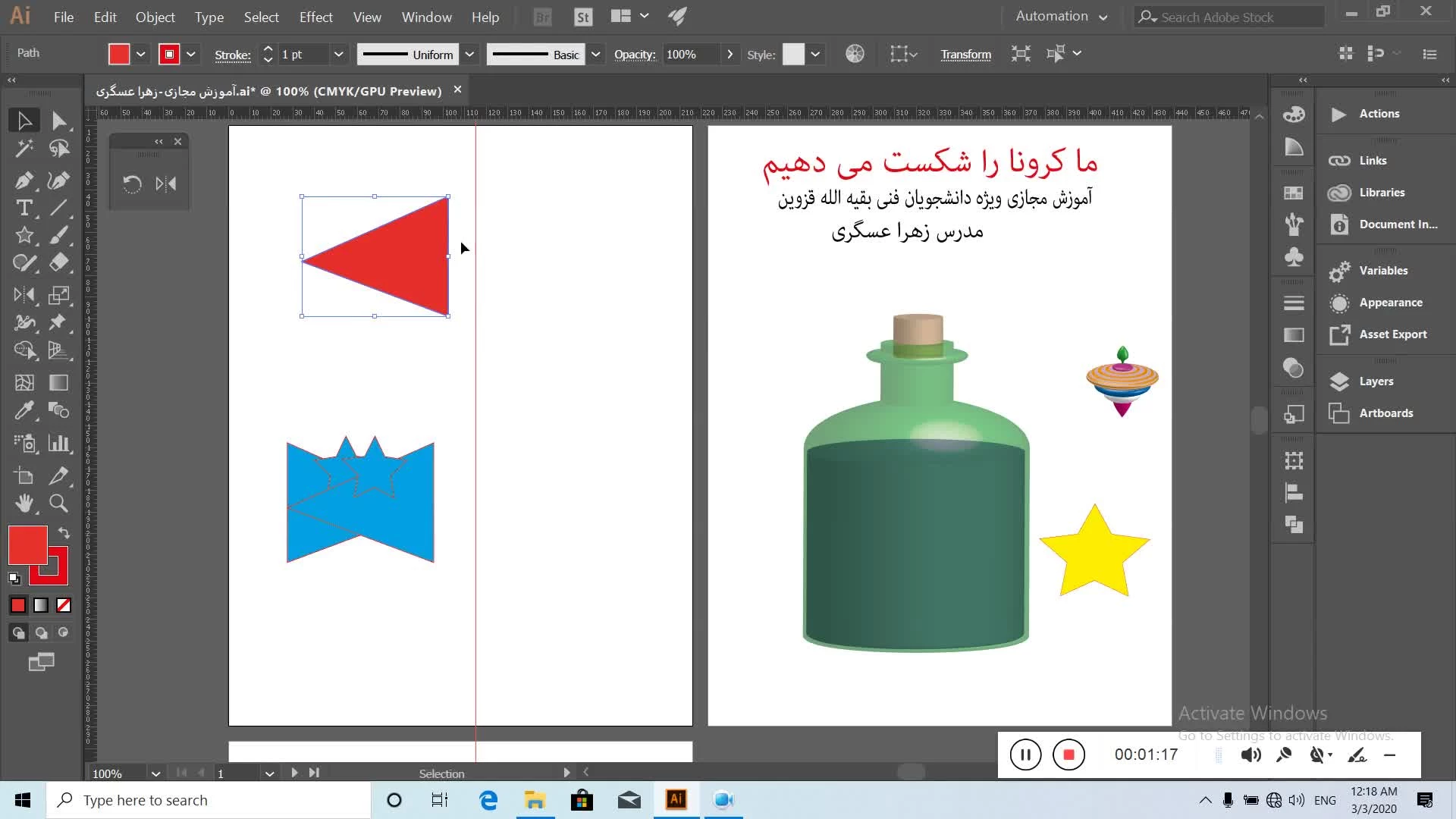
Task: Open the stroke weight dropdown
Action: click(338, 54)
